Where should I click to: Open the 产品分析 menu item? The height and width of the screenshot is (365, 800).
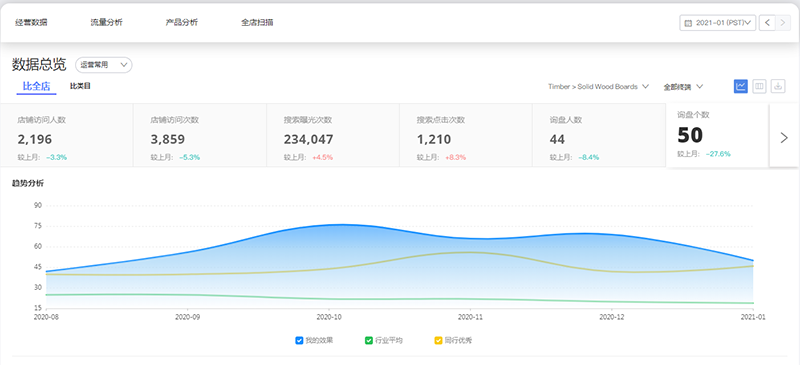pyautogui.click(x=182, y=22)
